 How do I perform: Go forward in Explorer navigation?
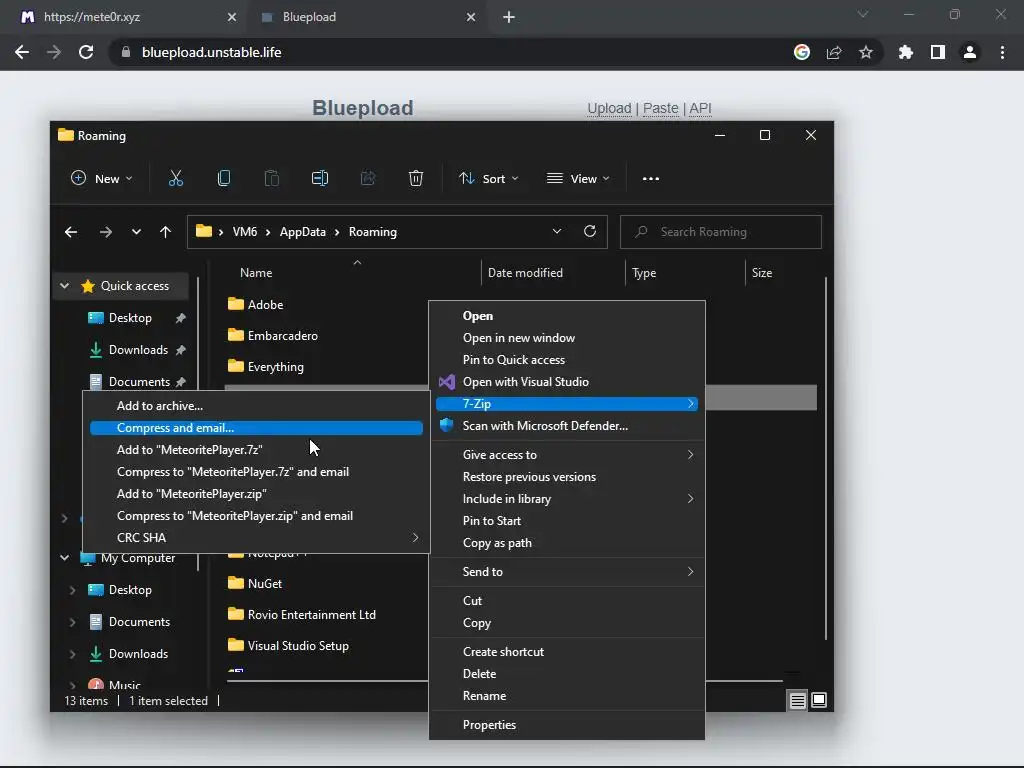105,232
